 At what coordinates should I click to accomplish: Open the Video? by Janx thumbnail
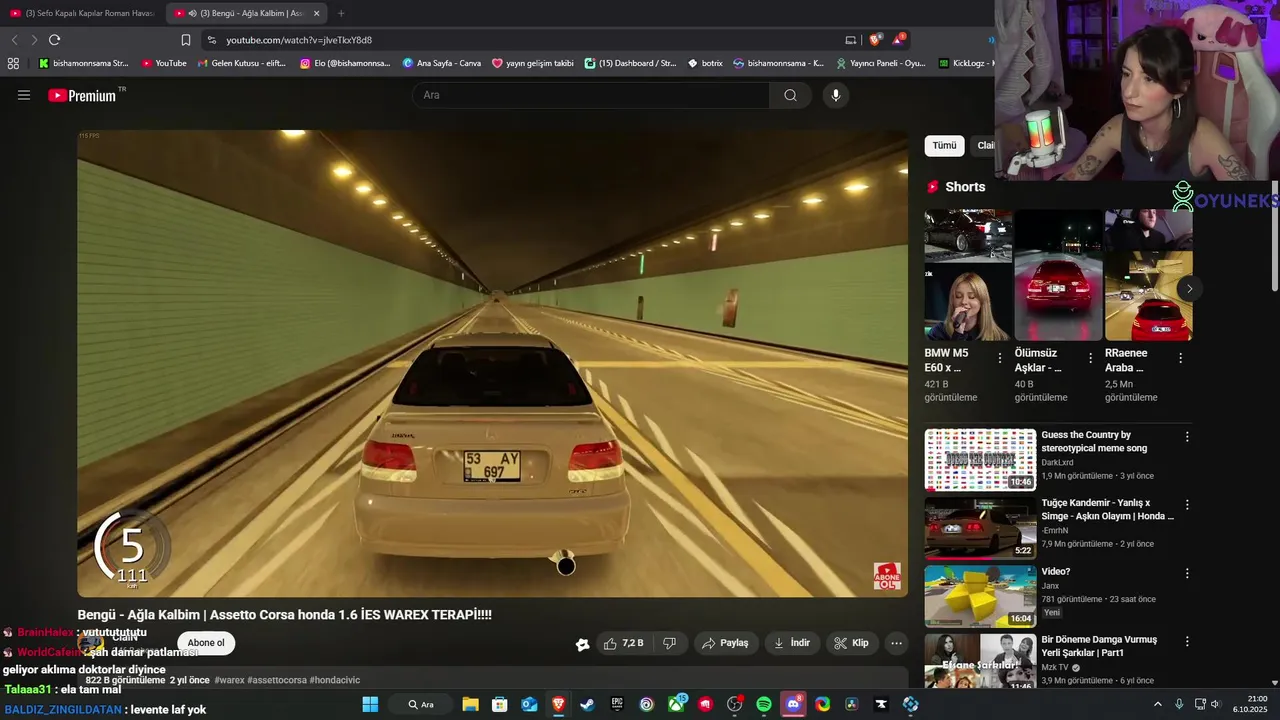[980, 596]
